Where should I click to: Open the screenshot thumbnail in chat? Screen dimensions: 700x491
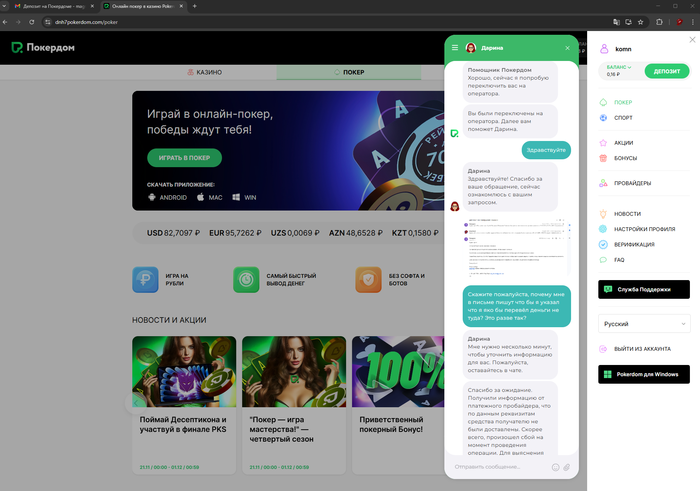point(517,247)
